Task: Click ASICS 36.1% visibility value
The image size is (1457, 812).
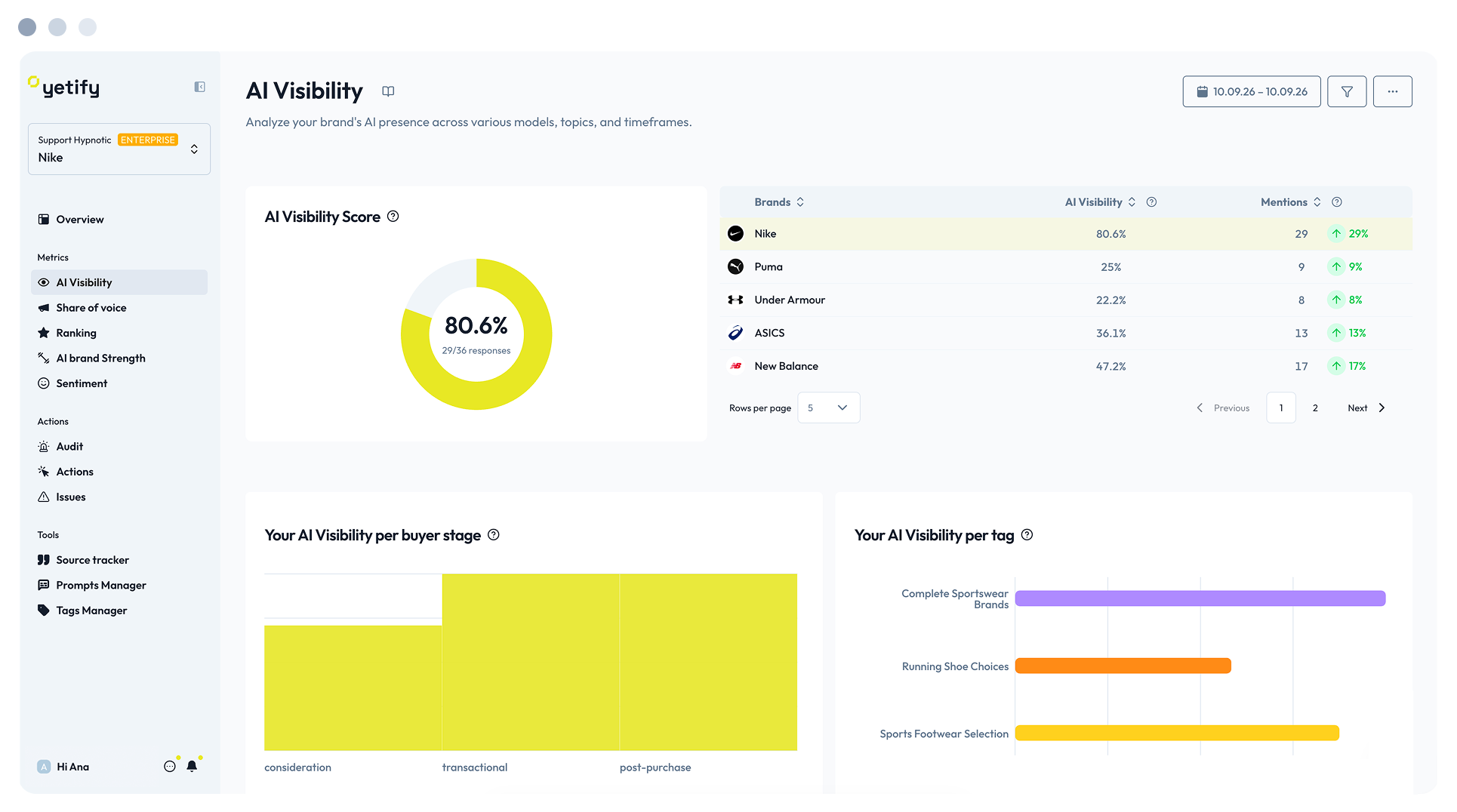Action: (x=1110, y=334)
